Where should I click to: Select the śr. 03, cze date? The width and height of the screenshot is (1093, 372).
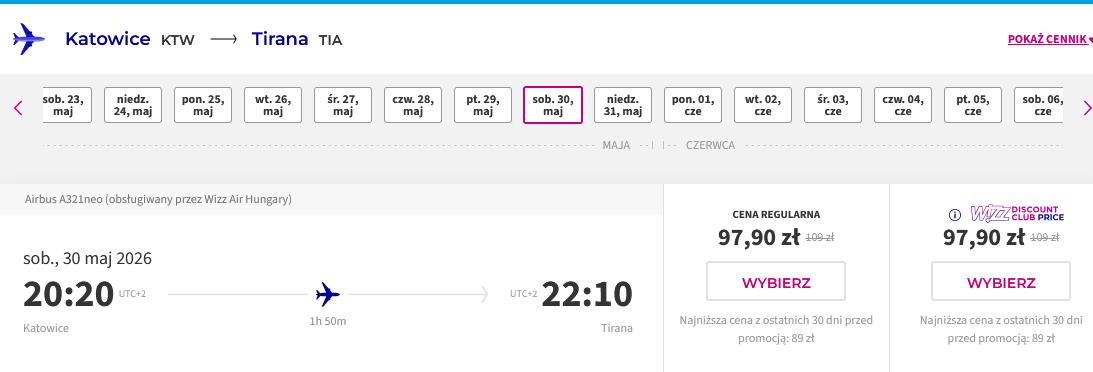click(x=833, y=105)
